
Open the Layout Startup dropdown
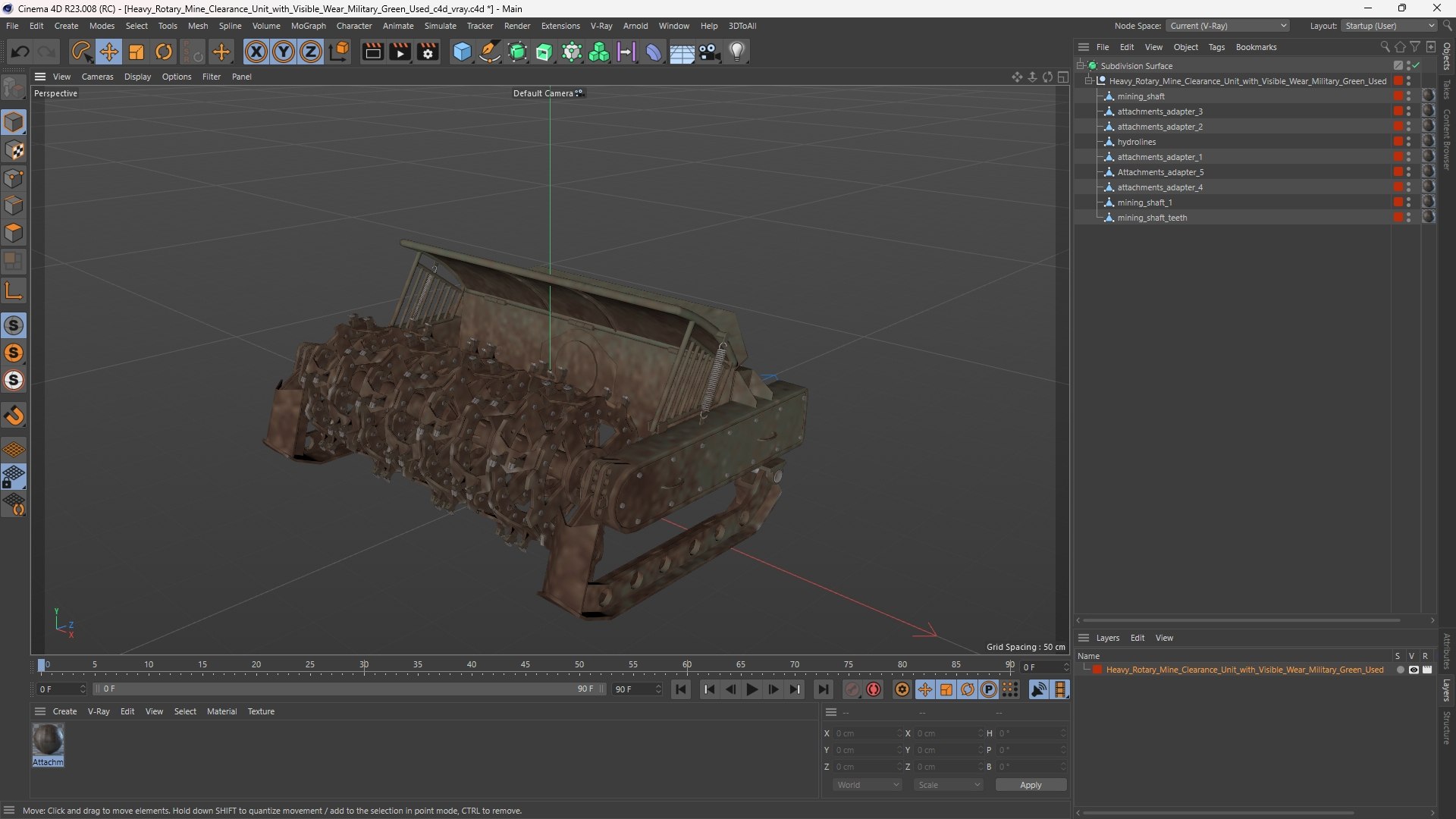click(x=1389, y=26)
